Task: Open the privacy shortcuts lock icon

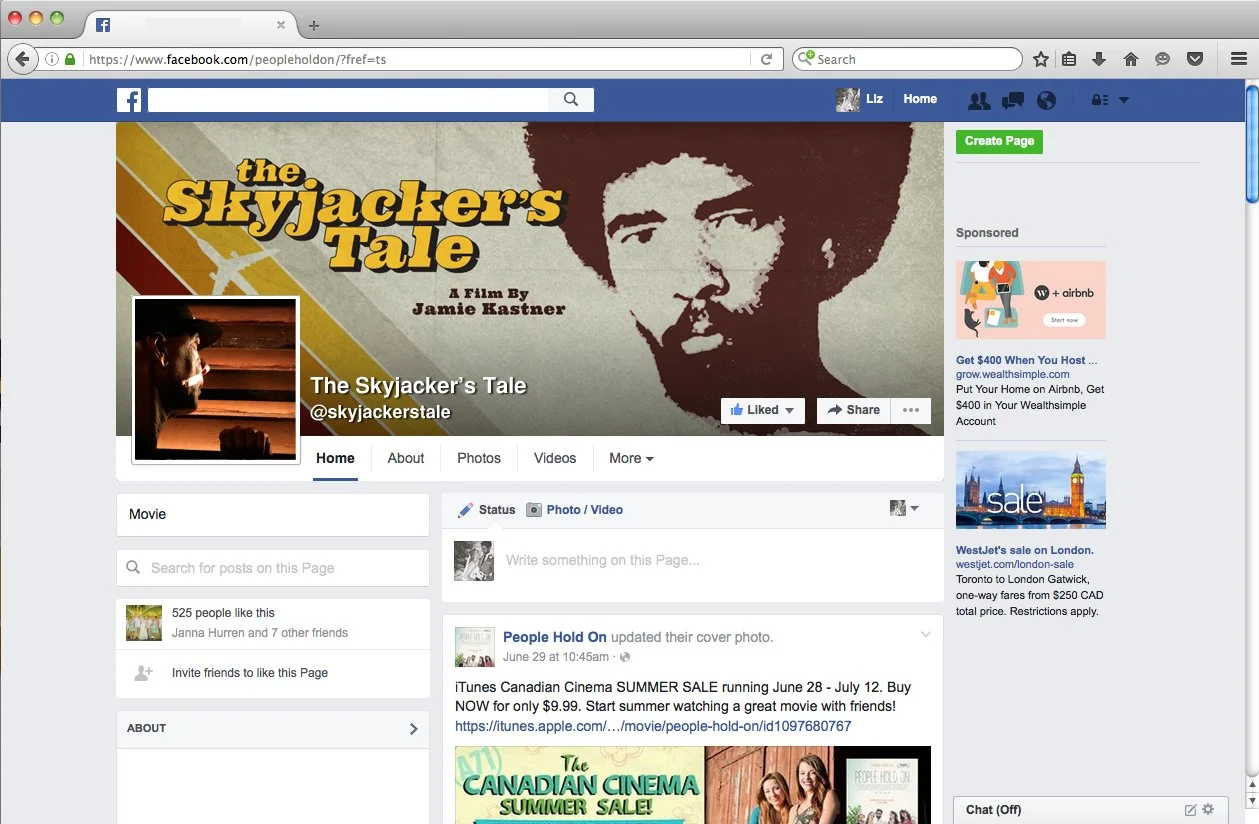Action: coord(1101,100)
